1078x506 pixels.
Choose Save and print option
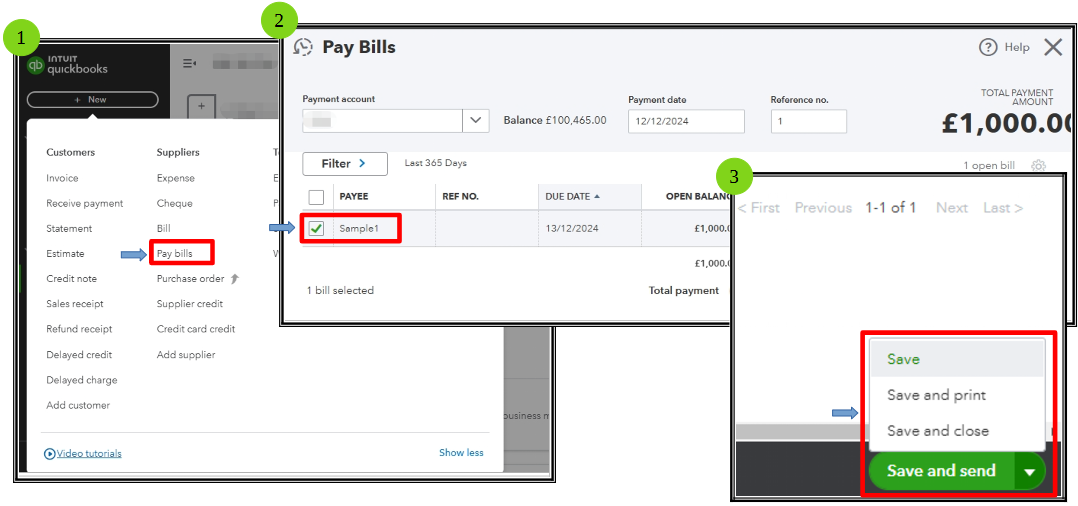click(x=958, y=395)
